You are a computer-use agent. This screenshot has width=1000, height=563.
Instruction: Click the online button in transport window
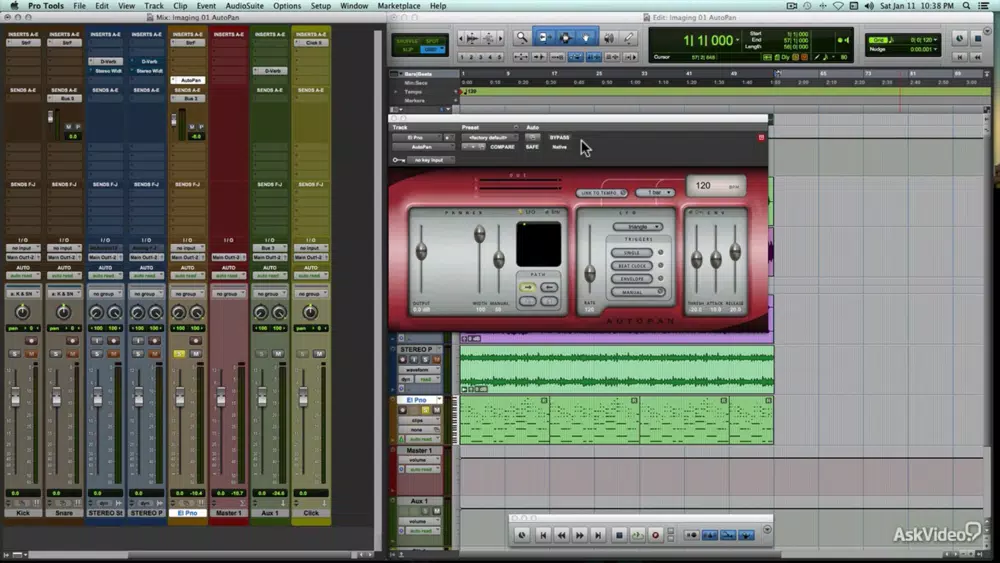[x=522, y=536]
